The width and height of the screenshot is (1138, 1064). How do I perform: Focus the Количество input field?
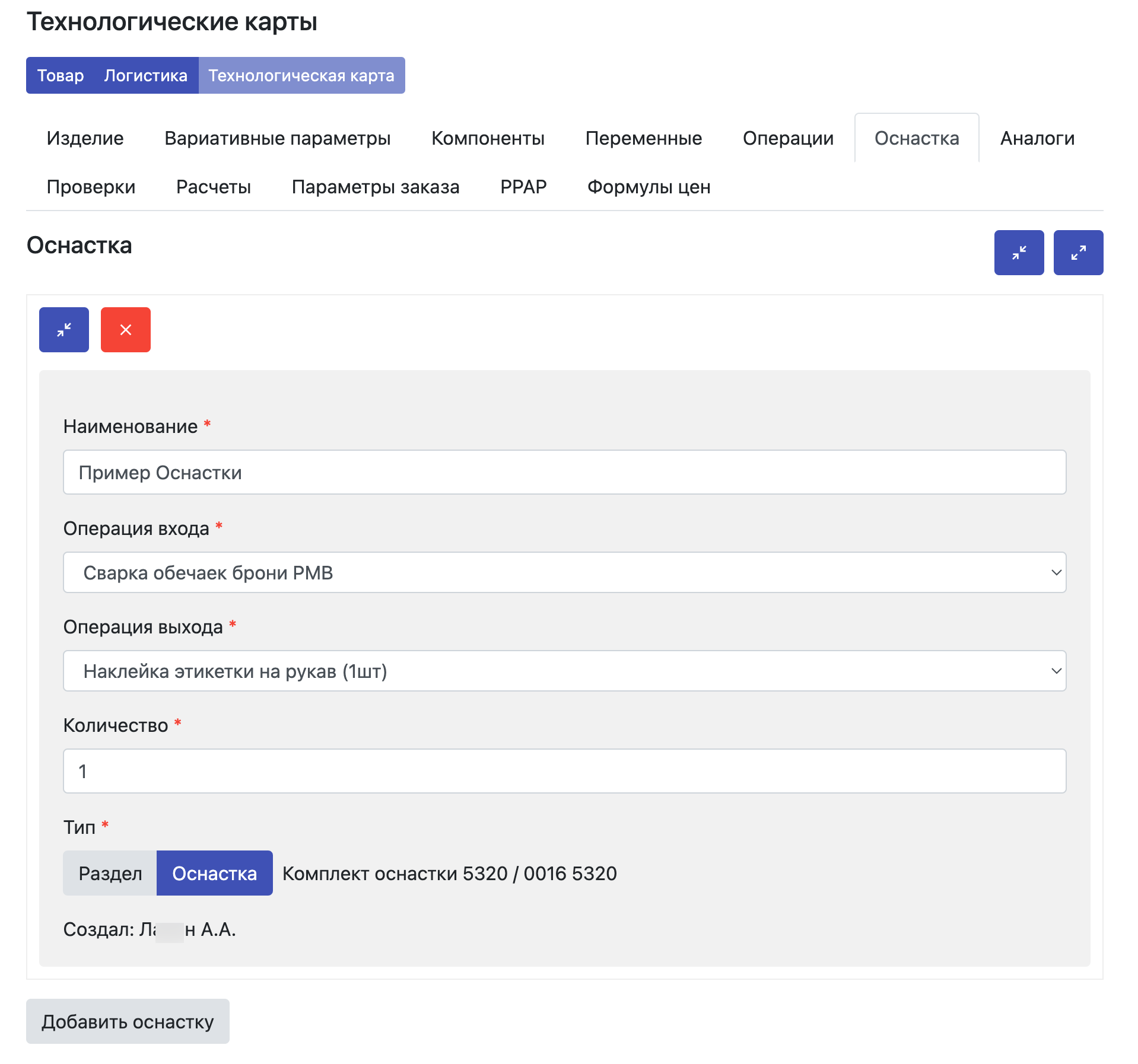[x=564, y=771]
